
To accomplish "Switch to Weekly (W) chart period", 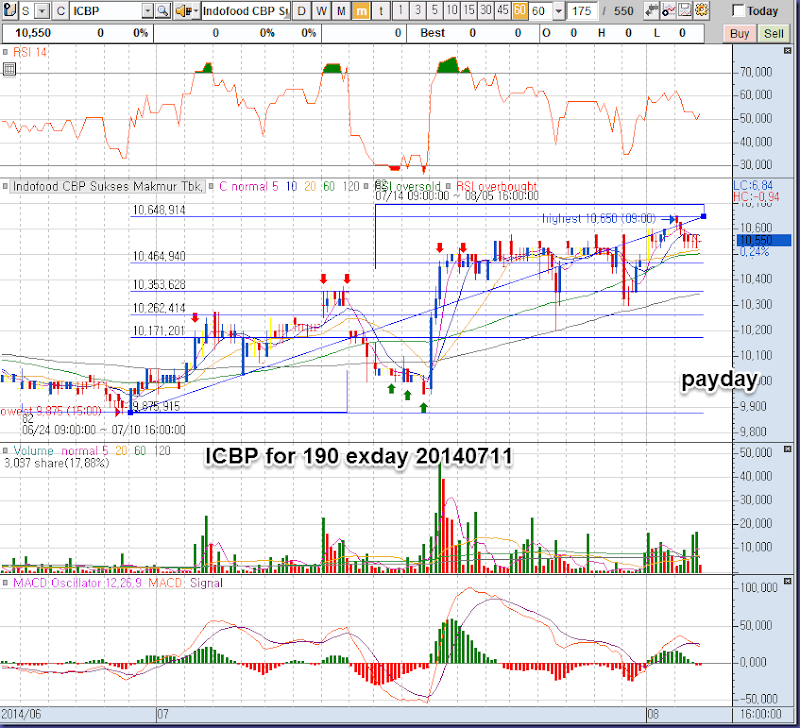I will (x=321, y=11).
